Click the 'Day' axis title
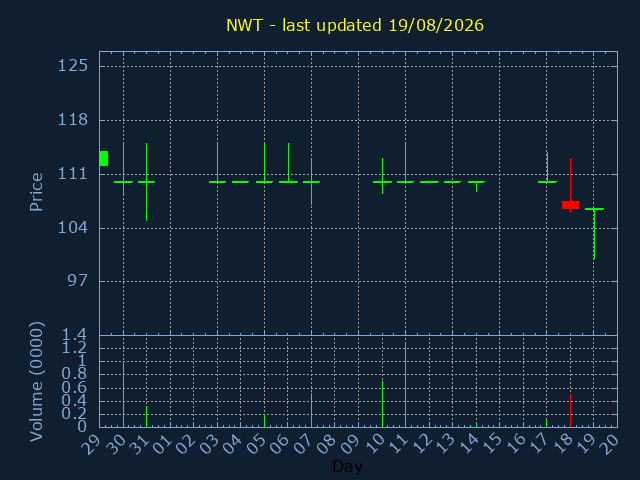 [347, 466]
